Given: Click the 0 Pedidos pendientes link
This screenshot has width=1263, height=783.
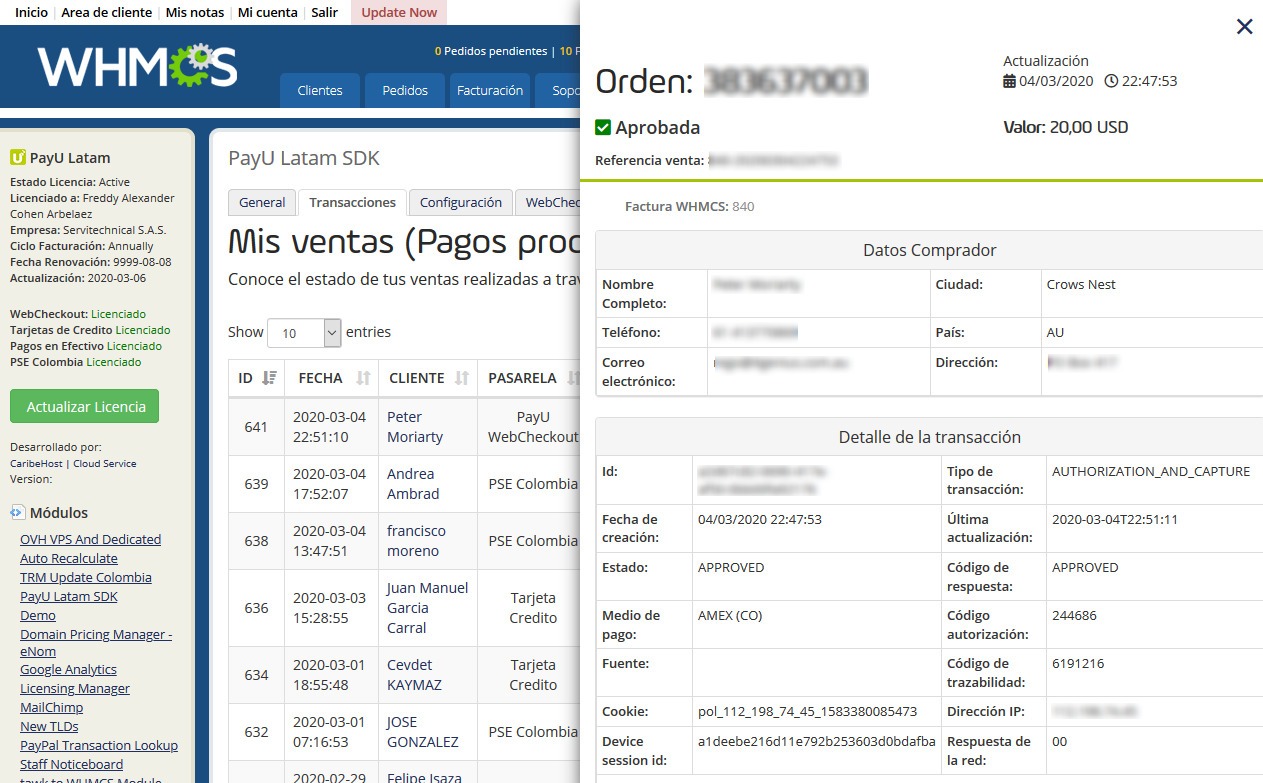Looking at the screenshot, I should 490,51.
